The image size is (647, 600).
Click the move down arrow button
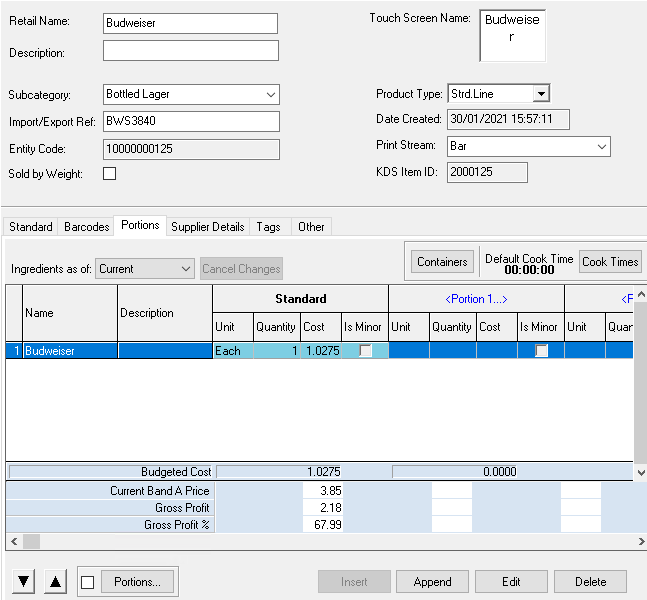coord(24,582)
